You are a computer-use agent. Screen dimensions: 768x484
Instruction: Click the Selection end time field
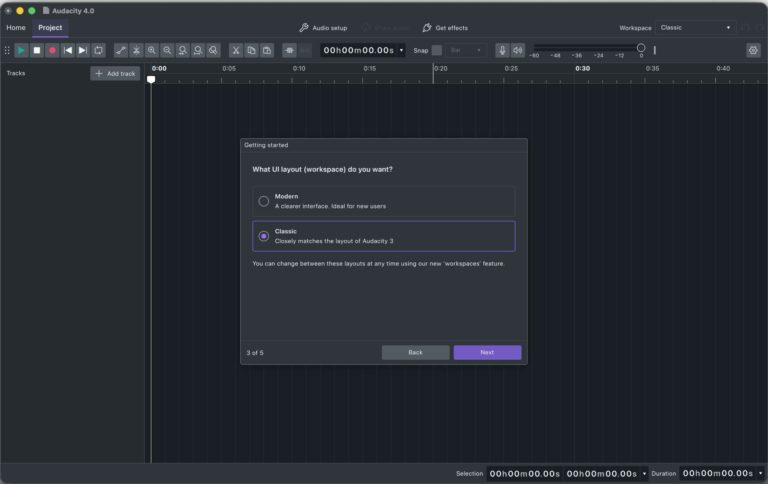point(601,474)
